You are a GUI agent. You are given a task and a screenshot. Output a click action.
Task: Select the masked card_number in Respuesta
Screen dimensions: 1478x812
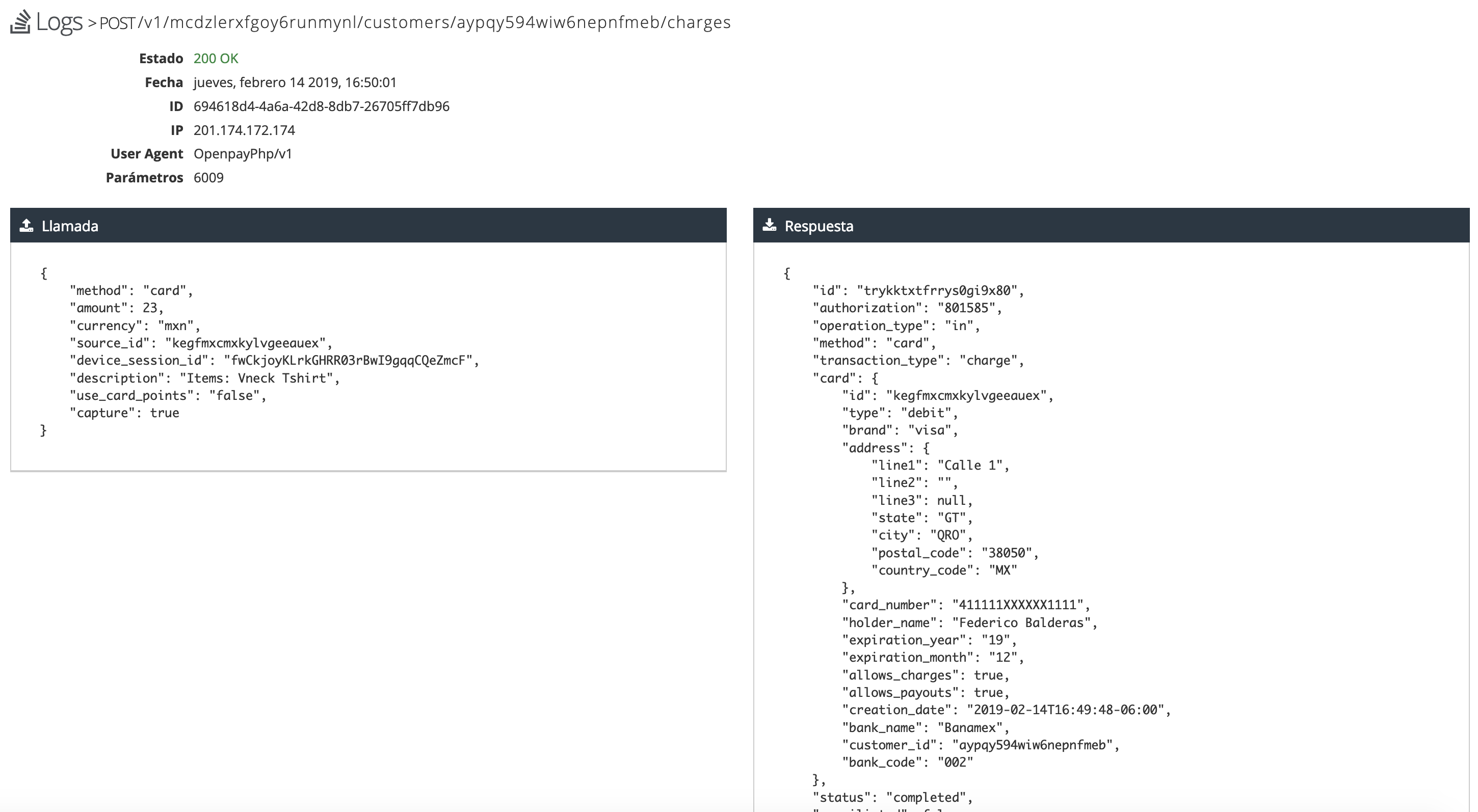1021,605
